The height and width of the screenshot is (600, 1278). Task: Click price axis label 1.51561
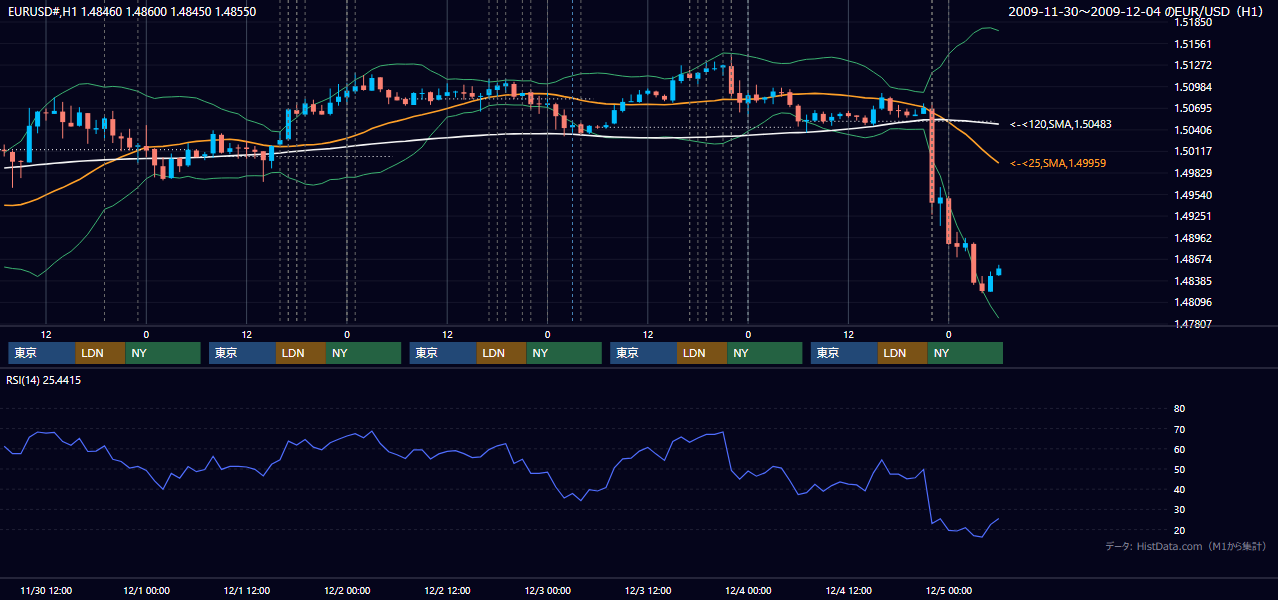pos(1194,44)
